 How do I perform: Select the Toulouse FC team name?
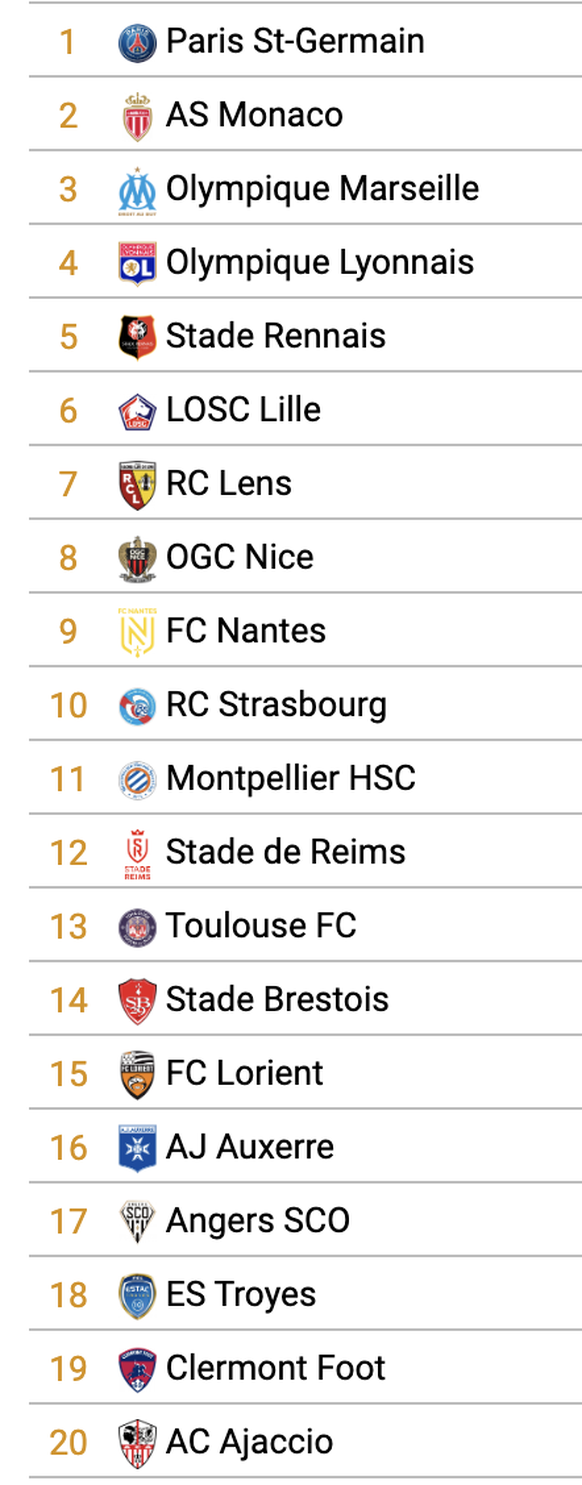point(261,926)
